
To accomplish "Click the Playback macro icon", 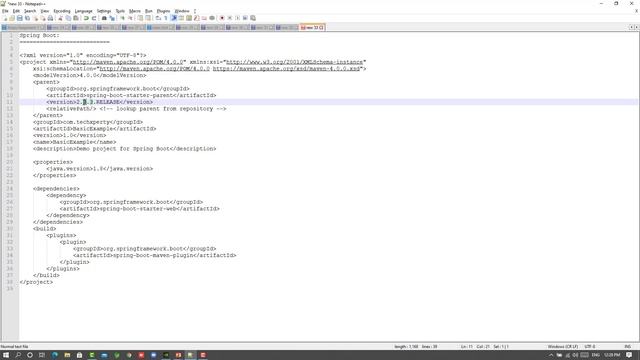I will point(238,18).
